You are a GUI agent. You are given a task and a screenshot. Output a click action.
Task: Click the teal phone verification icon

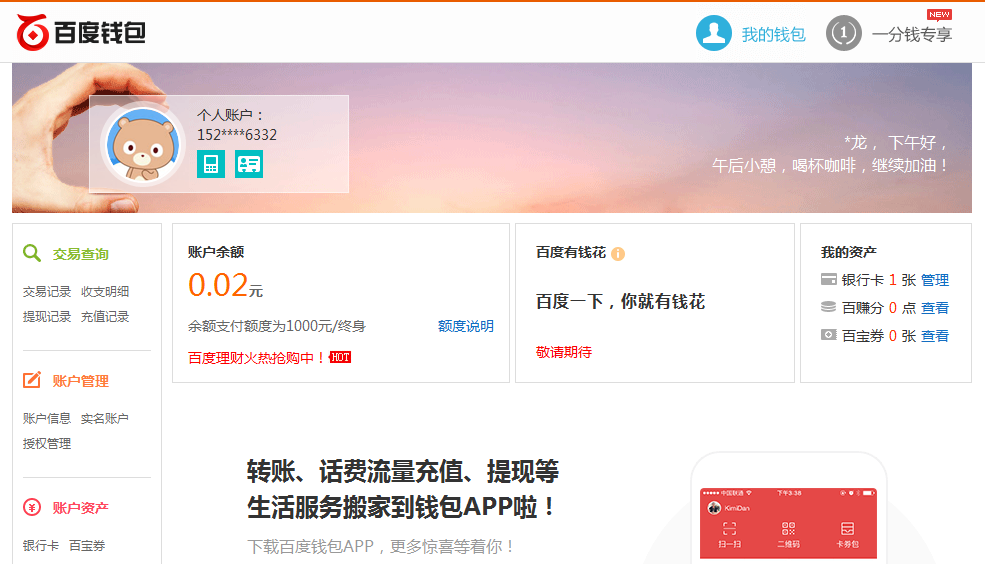click(210, 164)
